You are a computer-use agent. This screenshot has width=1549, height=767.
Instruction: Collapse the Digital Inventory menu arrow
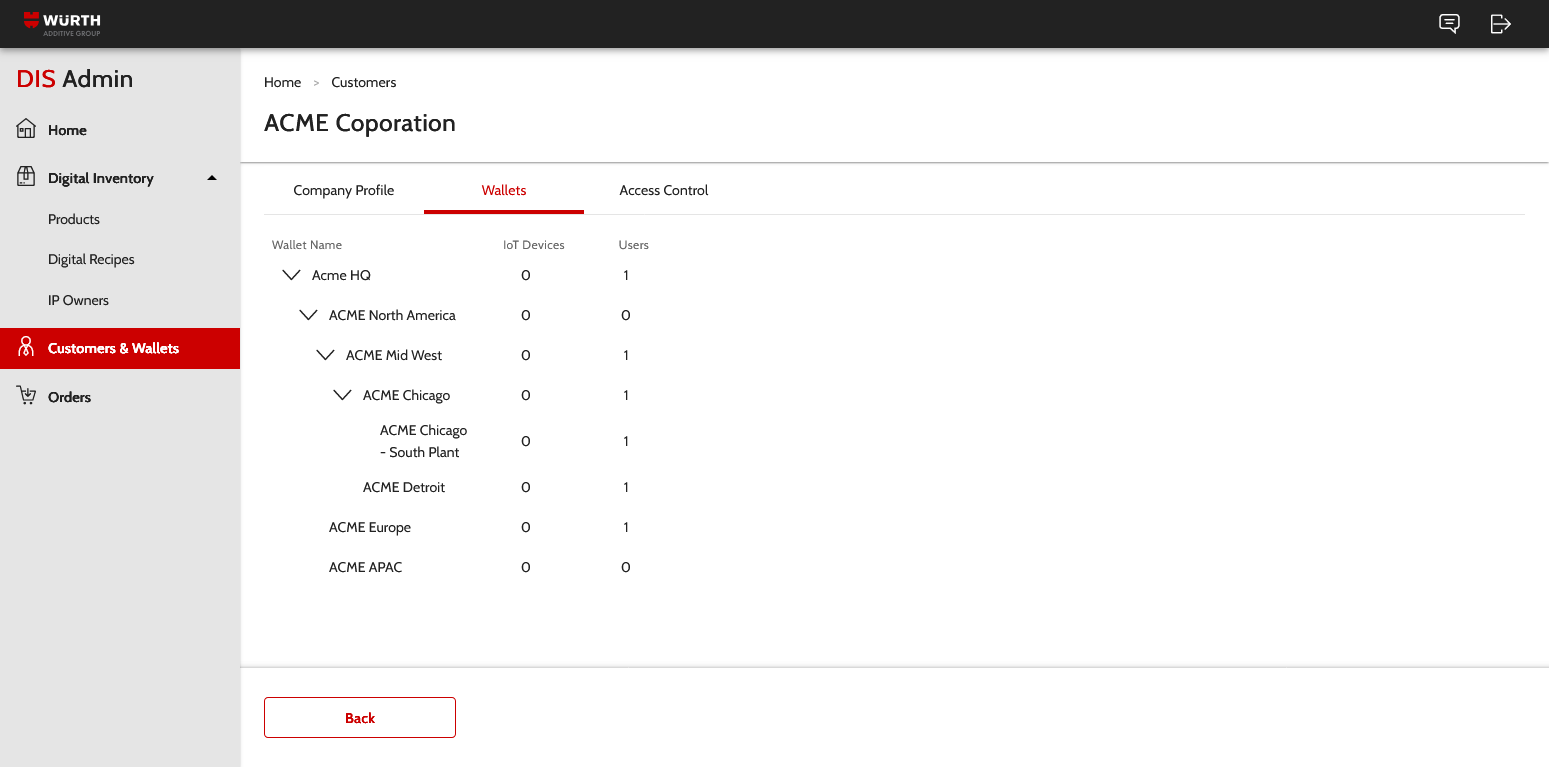click(211, 178)
